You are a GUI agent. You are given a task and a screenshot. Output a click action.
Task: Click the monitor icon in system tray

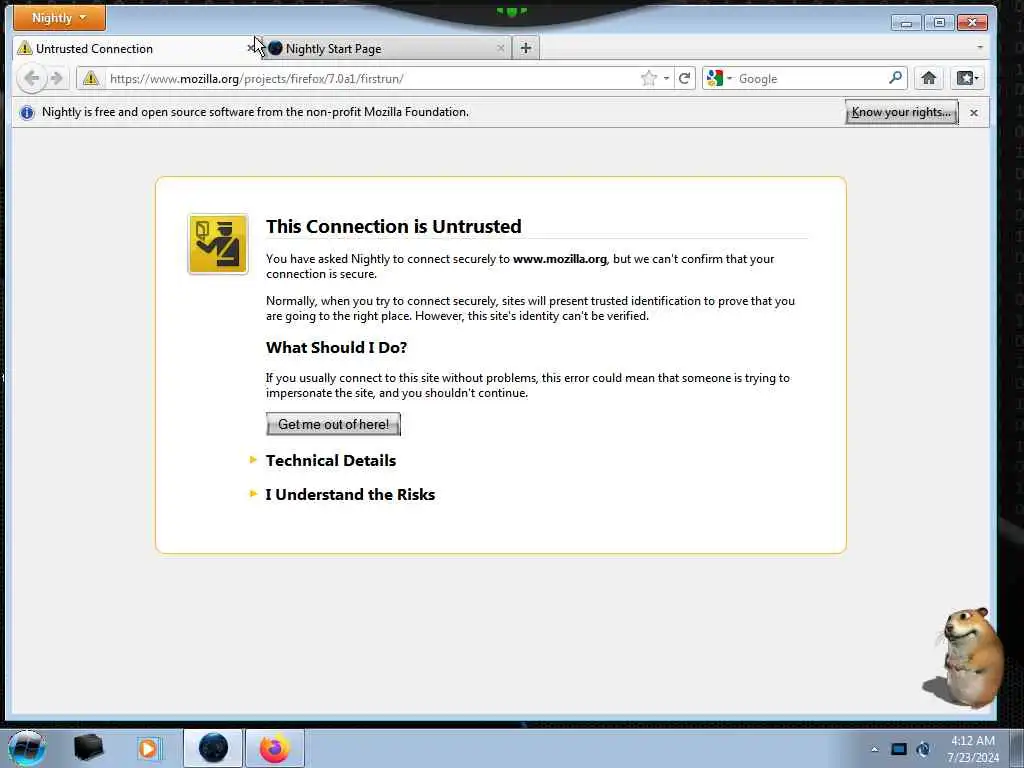tap(899, 749)
